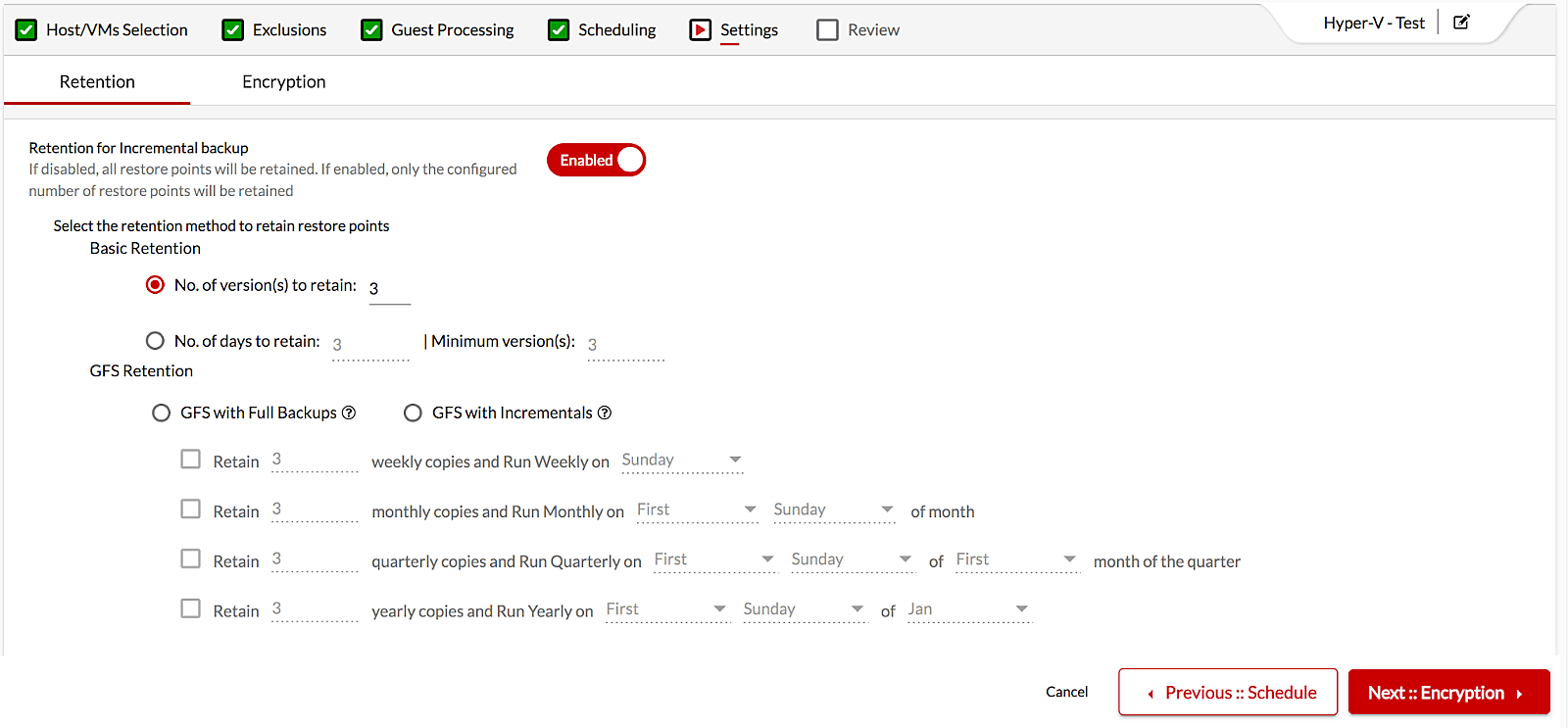The width and height of the screenshot is (1568, 728).
Task: Click the Cancel button
Action: 1066,692
